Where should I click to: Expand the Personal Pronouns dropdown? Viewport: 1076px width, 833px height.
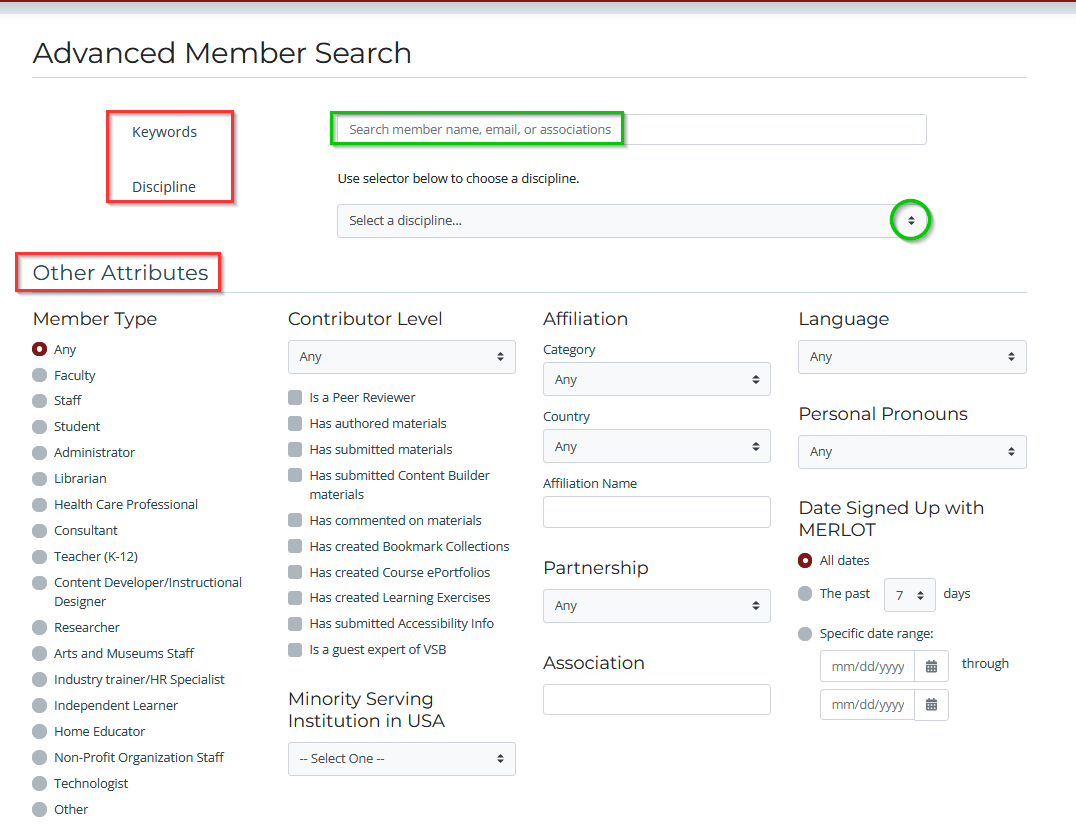tap(911, 452)
